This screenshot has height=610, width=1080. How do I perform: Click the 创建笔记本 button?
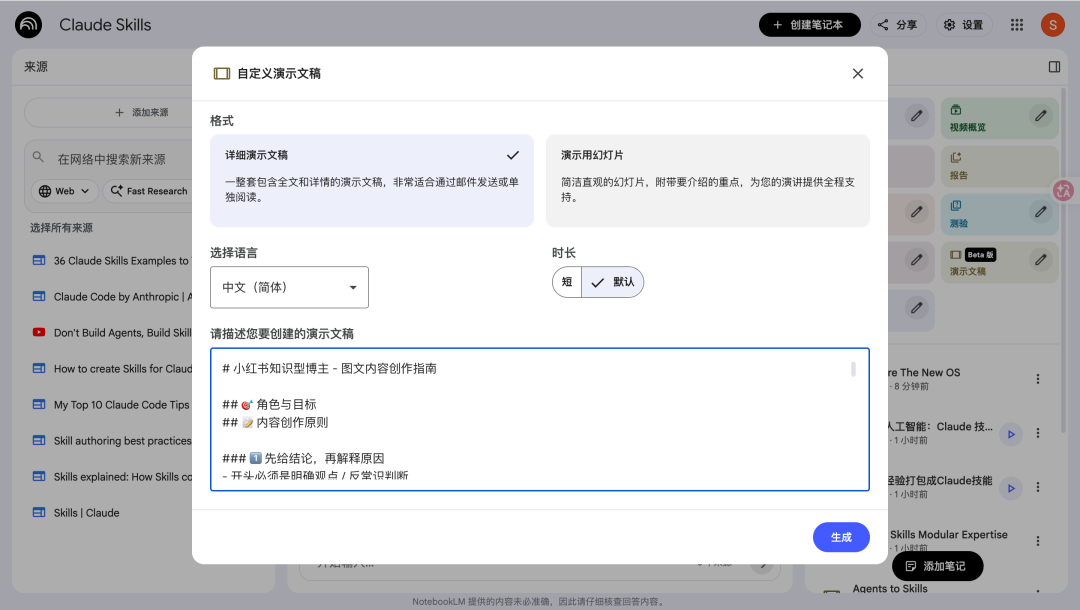[809, 25]
